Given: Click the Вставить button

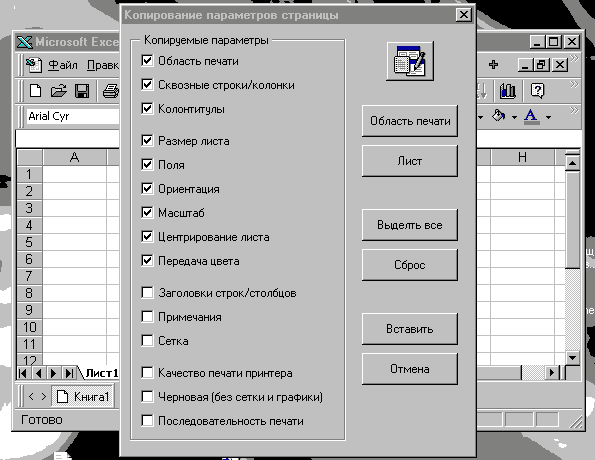Looking at the screenshot, I should (410, 329).
